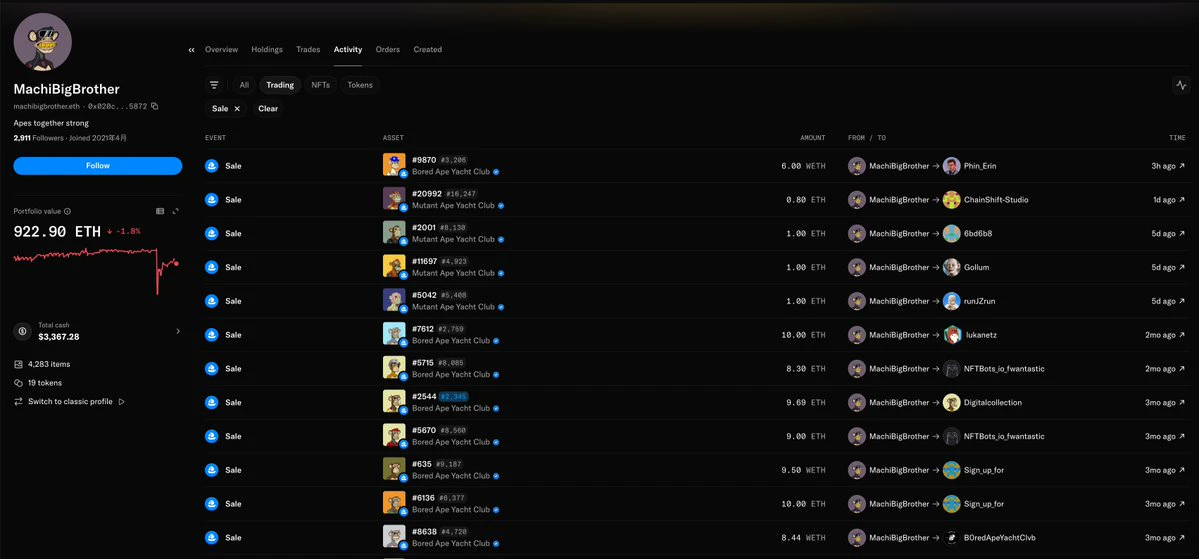Screen dimensions: 1199x559
Task: Click Gollum buyer avatar
Action: click(951, 267)
